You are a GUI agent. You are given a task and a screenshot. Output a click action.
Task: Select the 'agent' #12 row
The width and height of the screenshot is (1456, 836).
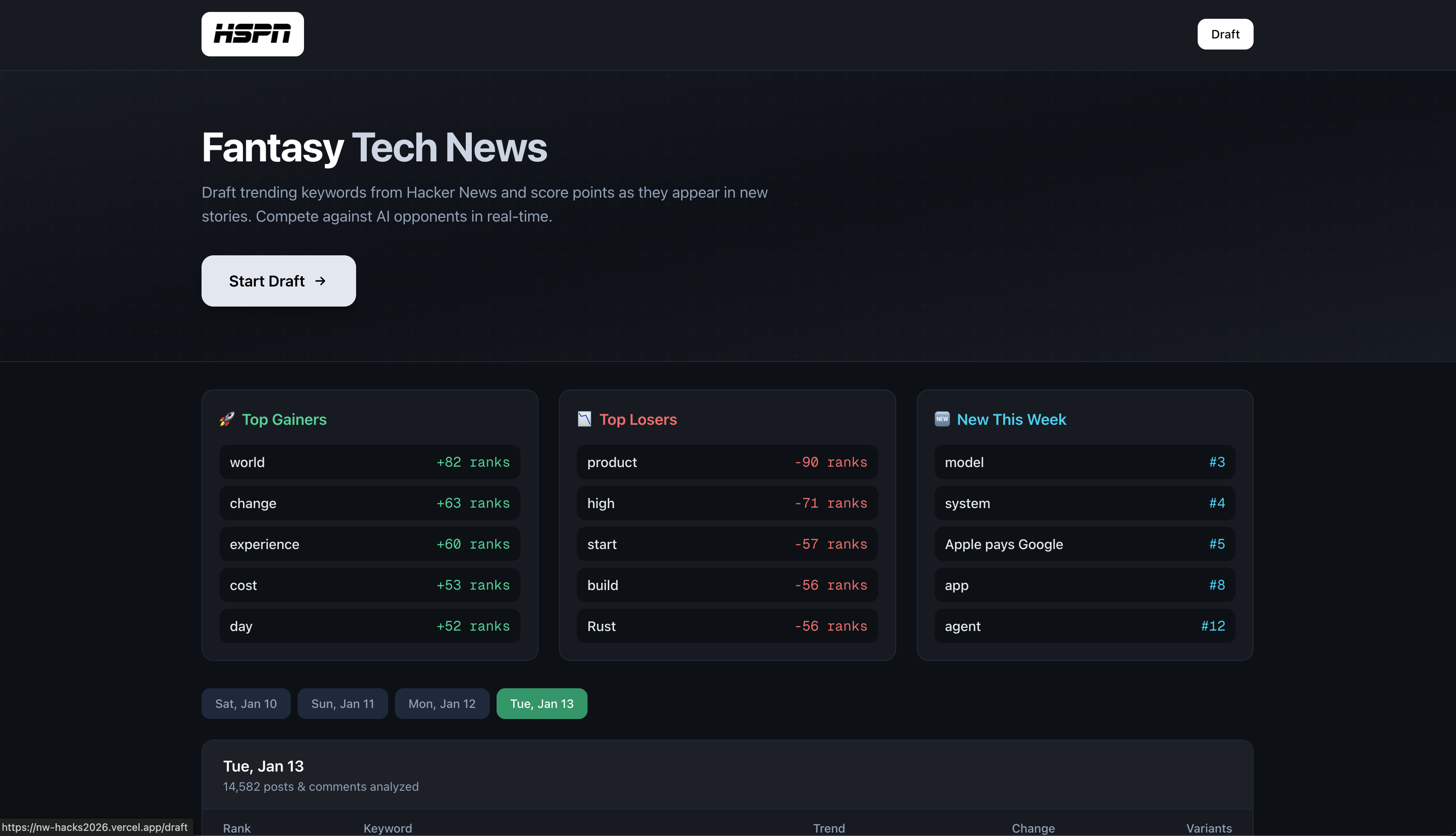pyautogui.click(x=1084, y=626)
